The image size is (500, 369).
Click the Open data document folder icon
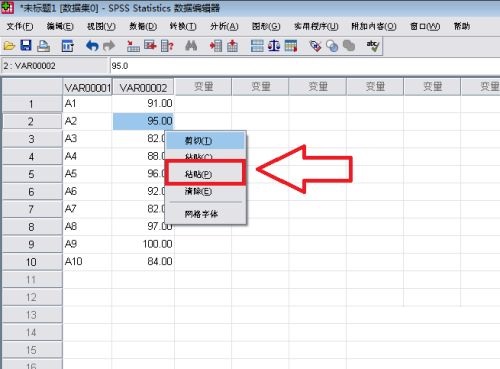click(x=9, y=46)
